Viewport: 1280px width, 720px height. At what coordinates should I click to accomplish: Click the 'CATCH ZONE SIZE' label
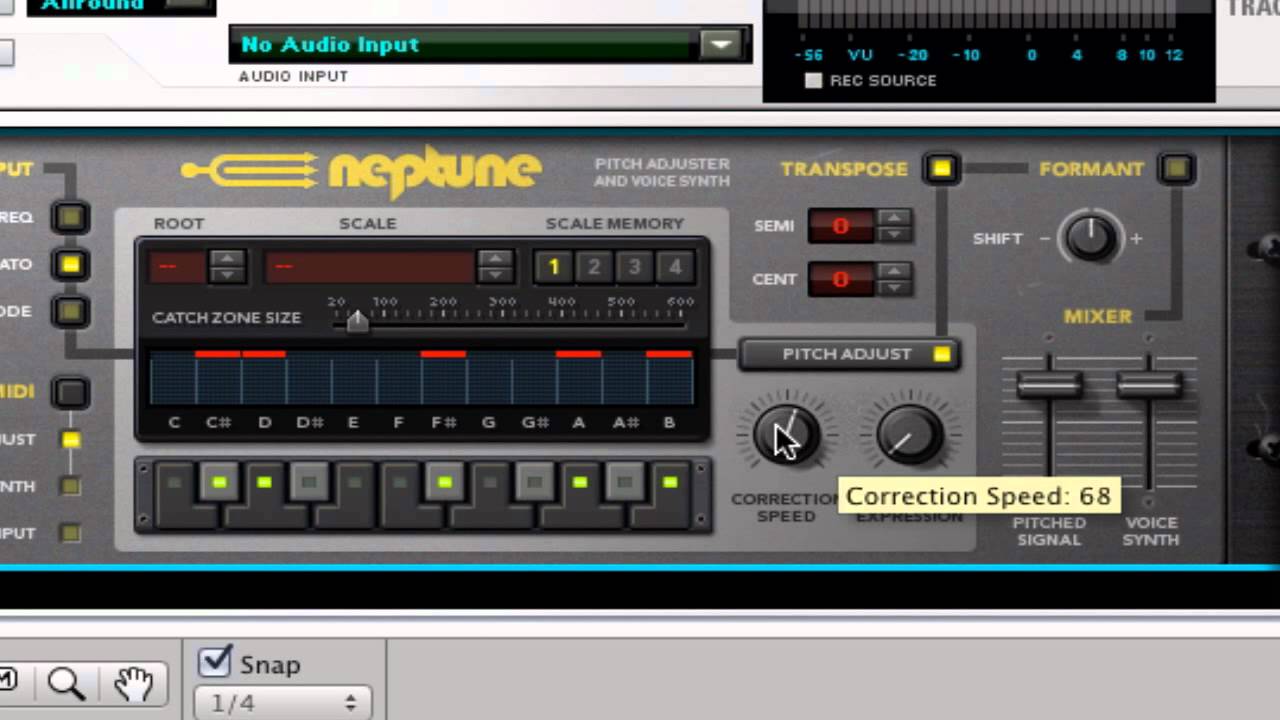click(226, 317)
